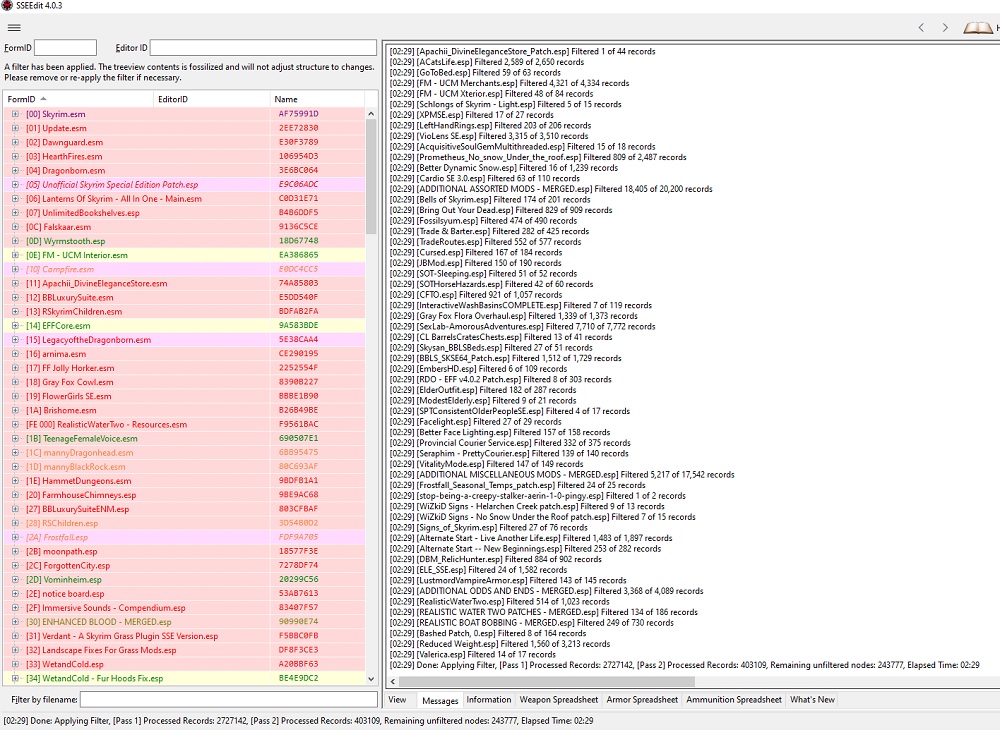Screen dimensions: 1000x730
Task: Select Verdant Skyrim Grass Plugin row
Action: 184,636
